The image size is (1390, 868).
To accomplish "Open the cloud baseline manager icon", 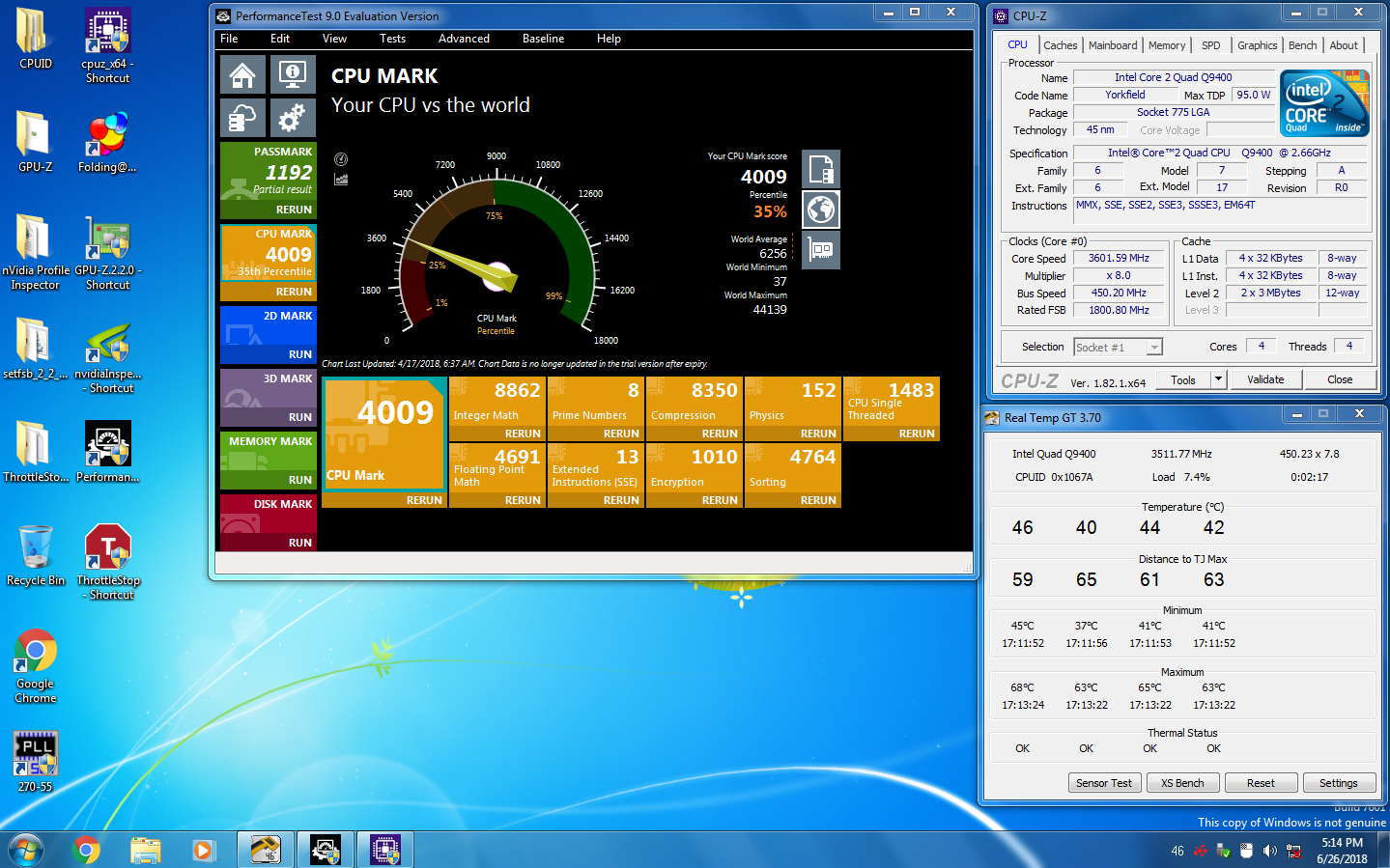I will point(242,118).
